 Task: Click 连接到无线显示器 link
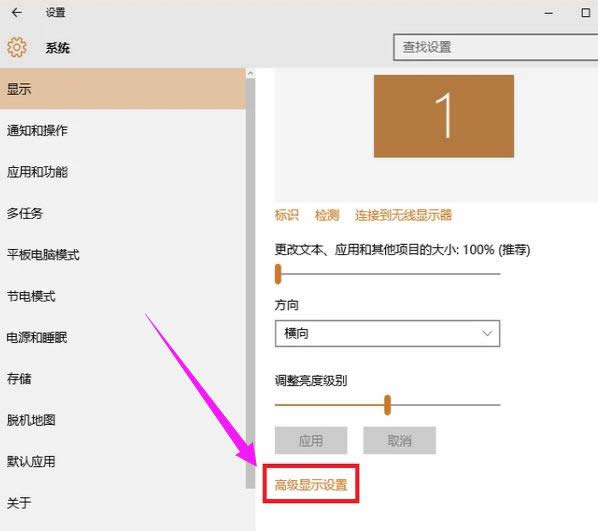[403, 215]
